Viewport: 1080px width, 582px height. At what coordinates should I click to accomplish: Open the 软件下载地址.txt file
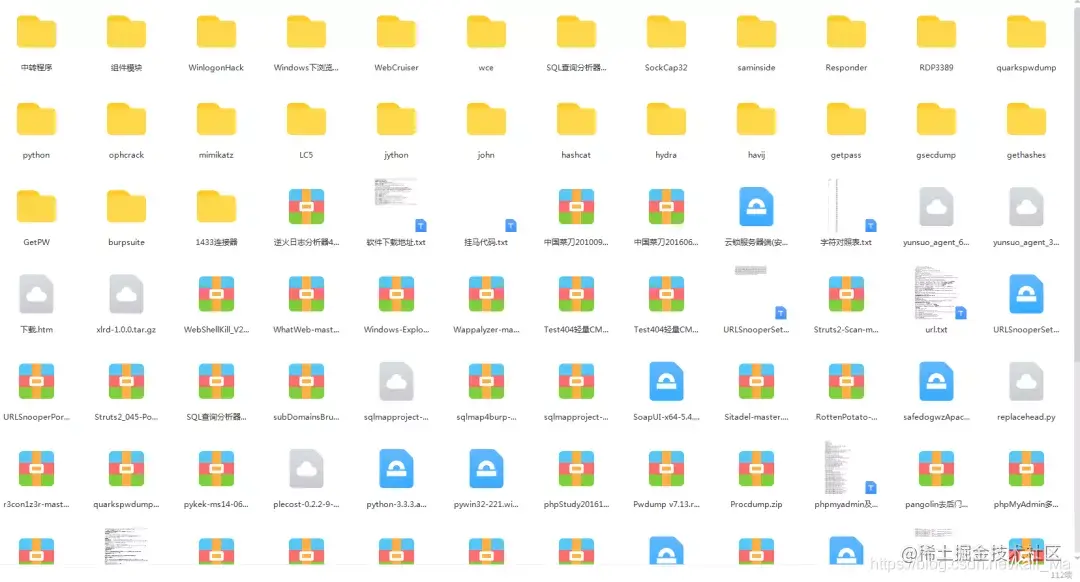[399, 205]
